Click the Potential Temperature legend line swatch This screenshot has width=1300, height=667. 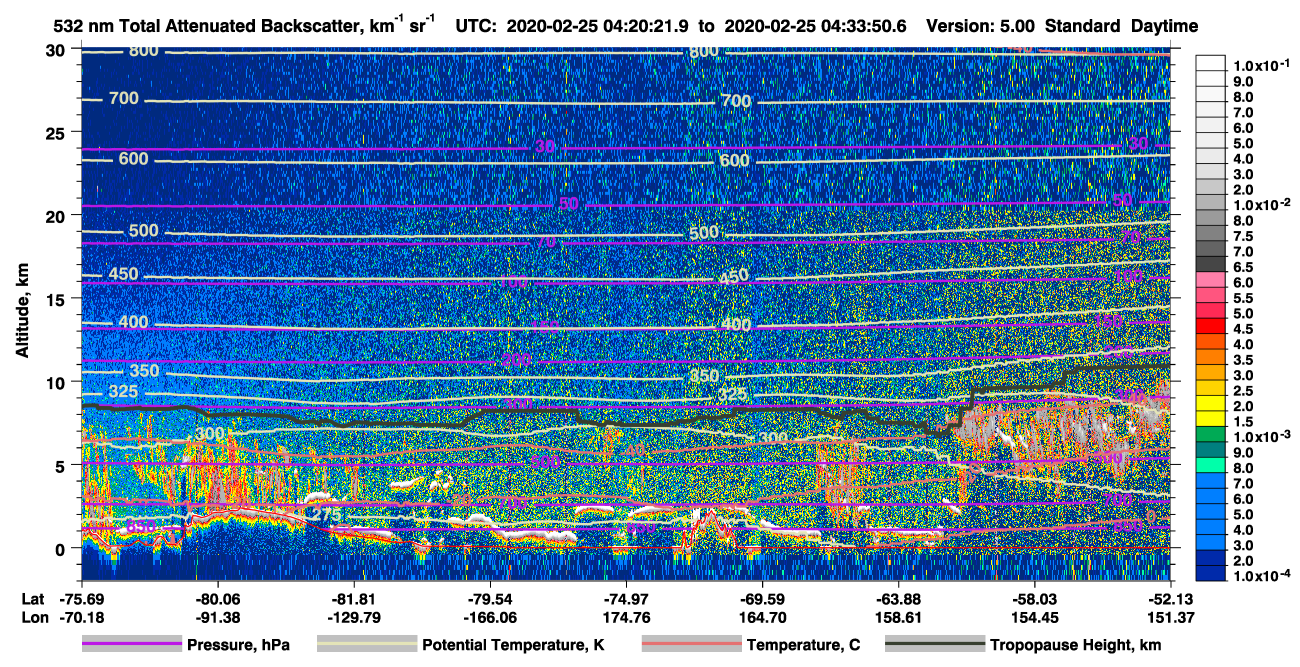coord(367,645)
